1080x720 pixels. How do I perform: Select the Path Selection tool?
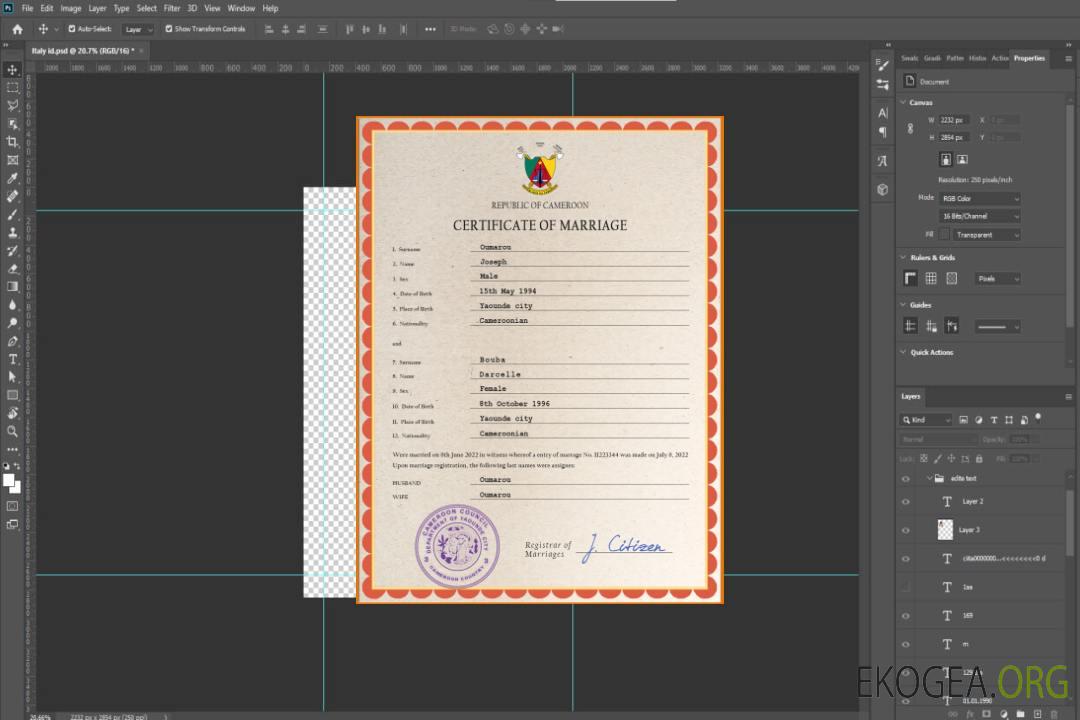[12, 377]
